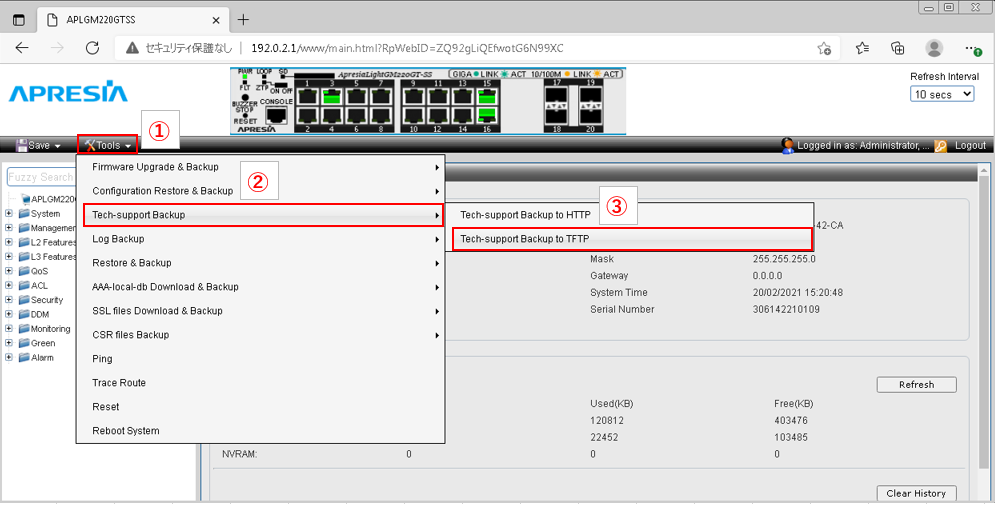
Task: Open the Save dropdown menu
Action: click(x=38, y=145)
